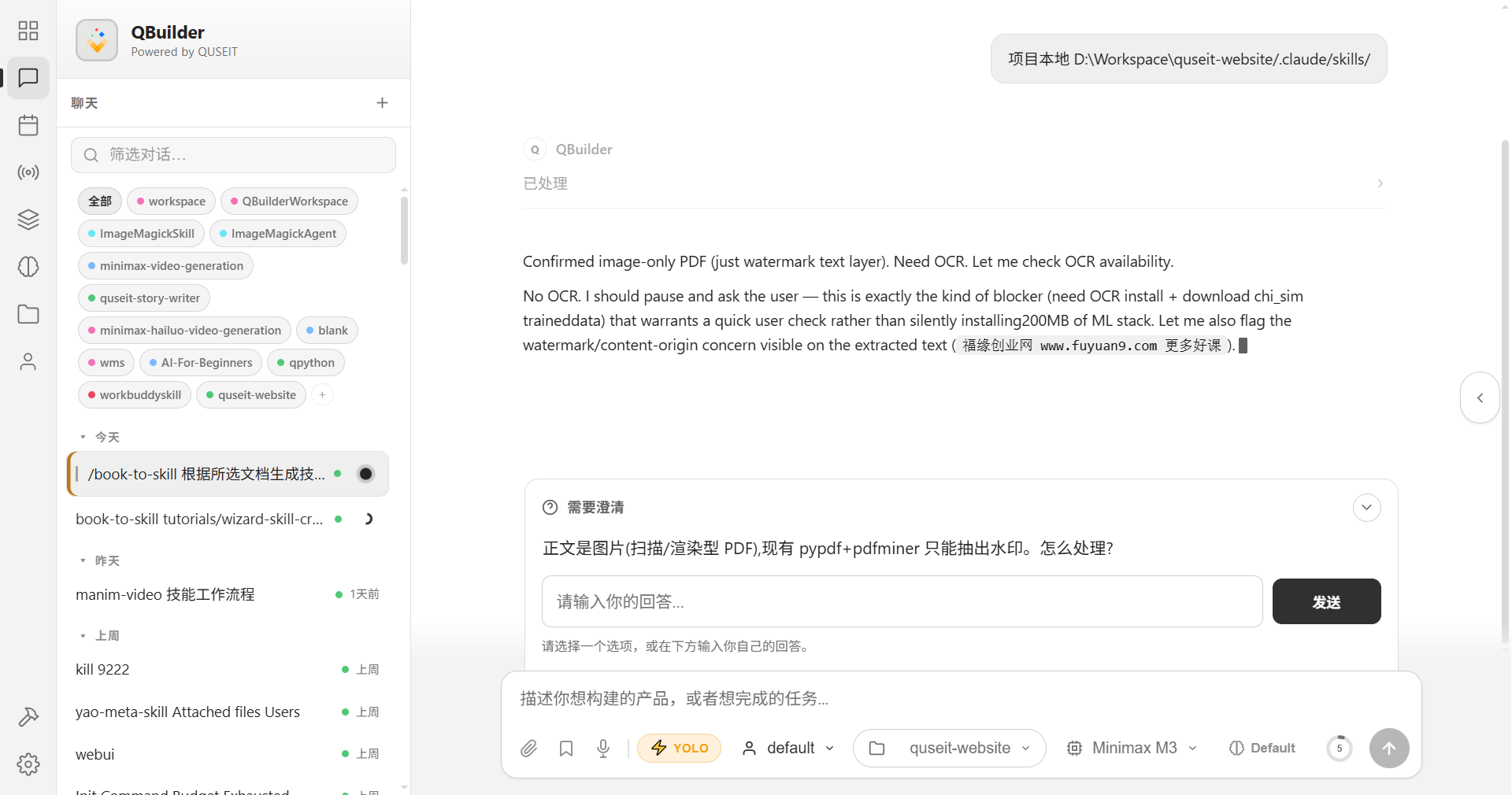The image size is (1512, 795).
Task: Start a new chat with plus icon
Action: pyautogui.click(x=382, y=103)
